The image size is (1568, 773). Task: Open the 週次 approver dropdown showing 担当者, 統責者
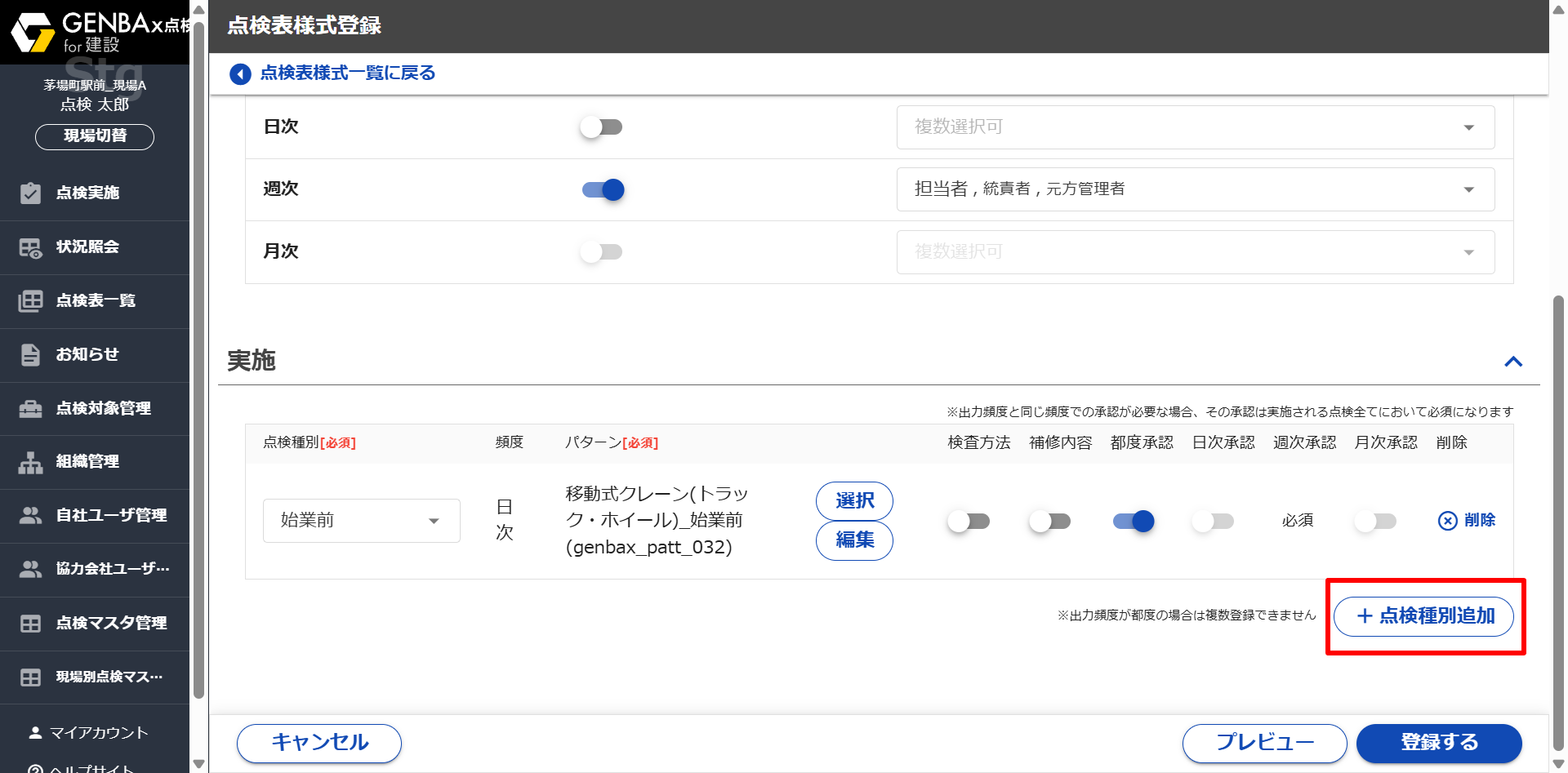click(1195, 189)
